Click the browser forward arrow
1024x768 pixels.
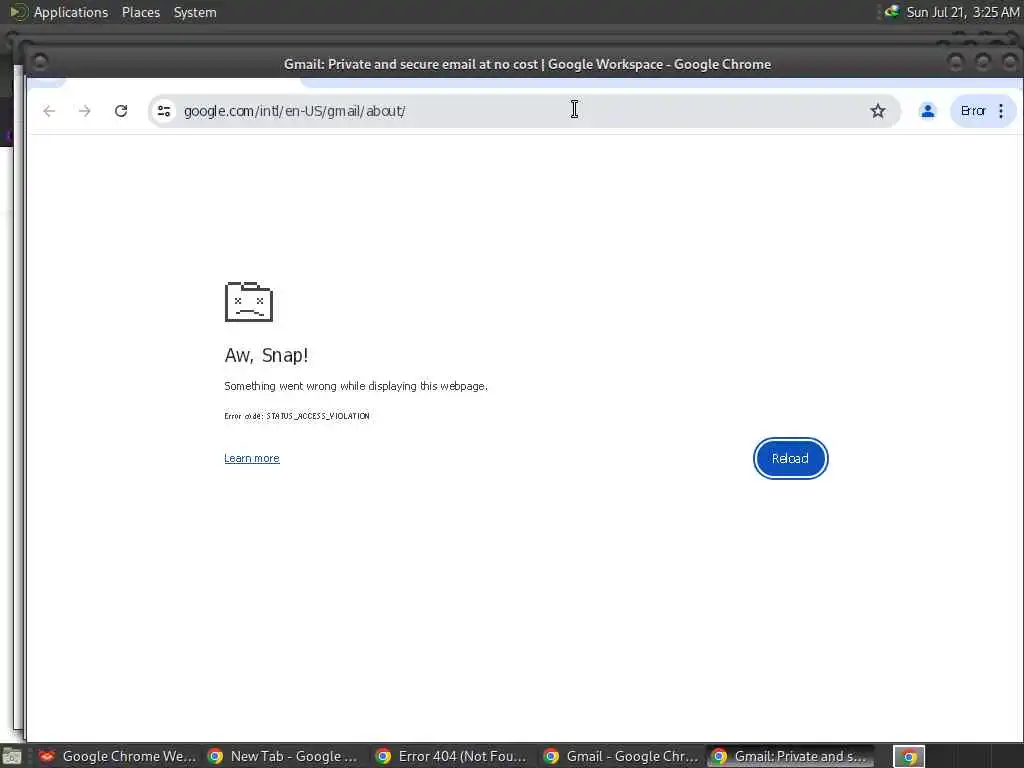(x=84, y=111)
